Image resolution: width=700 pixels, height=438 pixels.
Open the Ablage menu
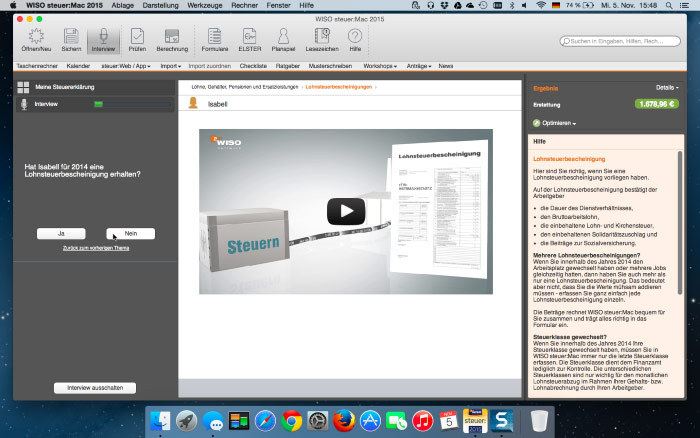tap(123, 5)
